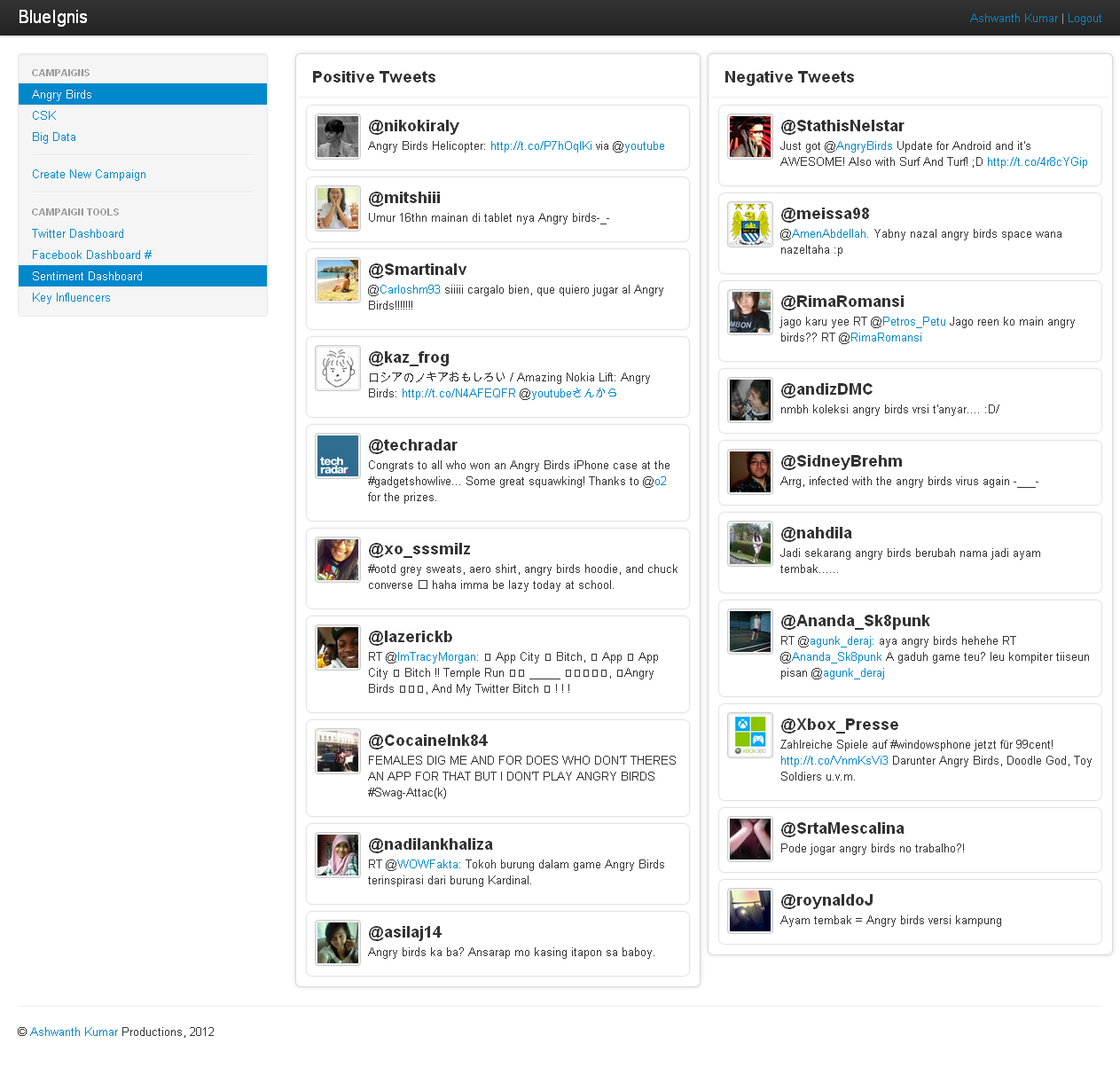Click the @Carloshm93 mention

tap(410, 289)
